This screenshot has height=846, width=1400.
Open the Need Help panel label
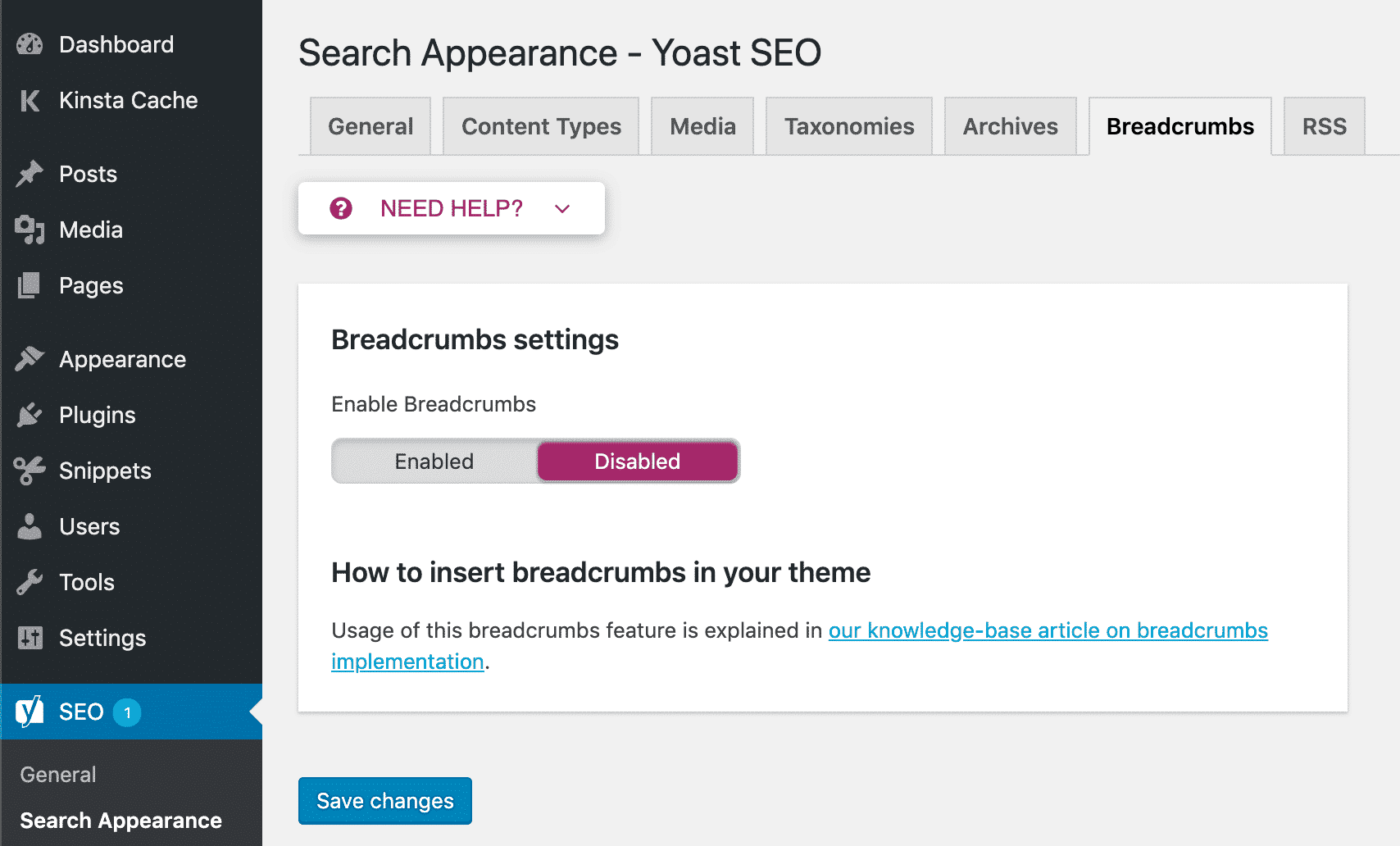click(451, 208)
